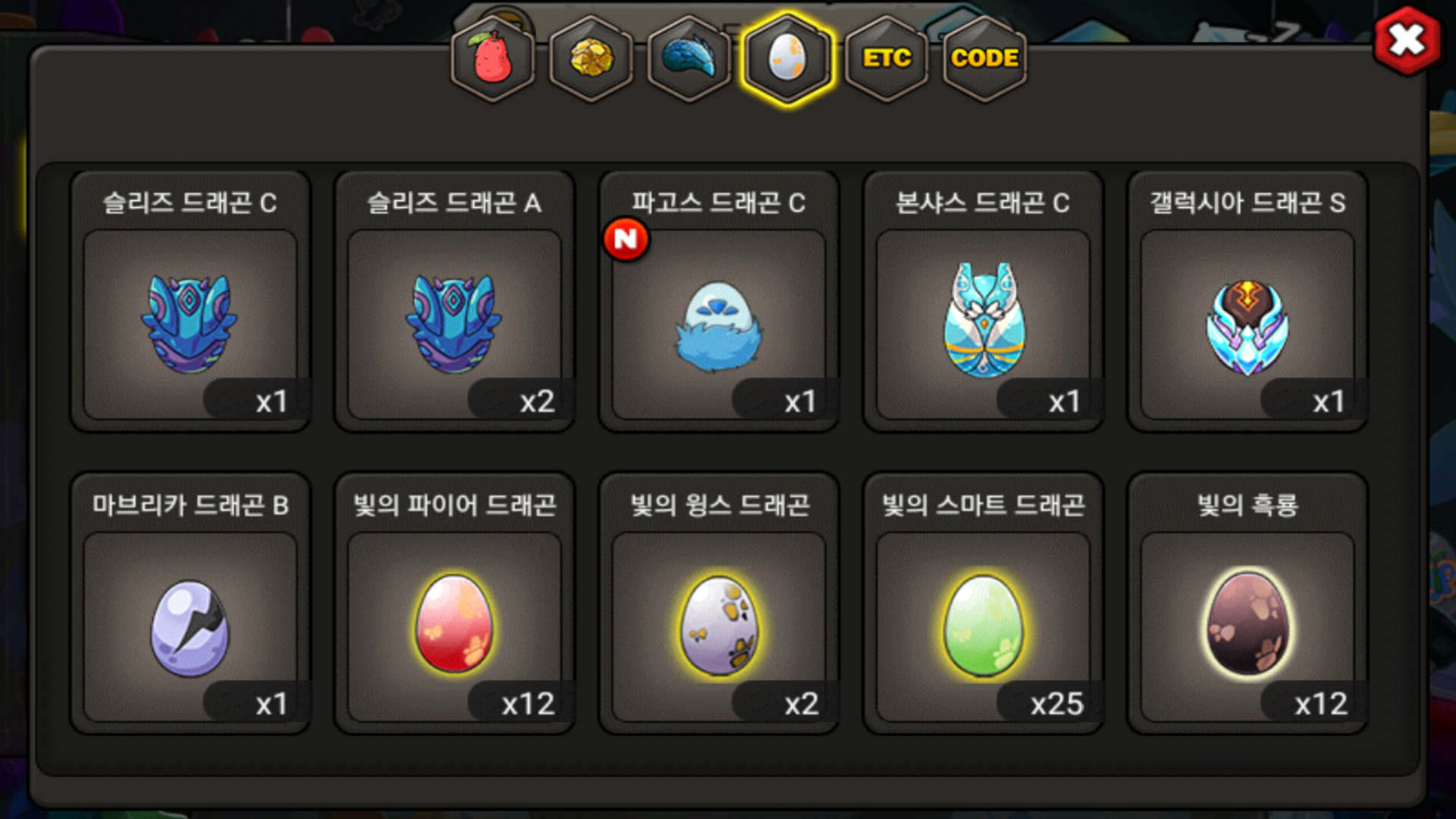Close the inventory with red X
The height and width of the screenshot is (819, 1456).
click(x=1407, y=41)
